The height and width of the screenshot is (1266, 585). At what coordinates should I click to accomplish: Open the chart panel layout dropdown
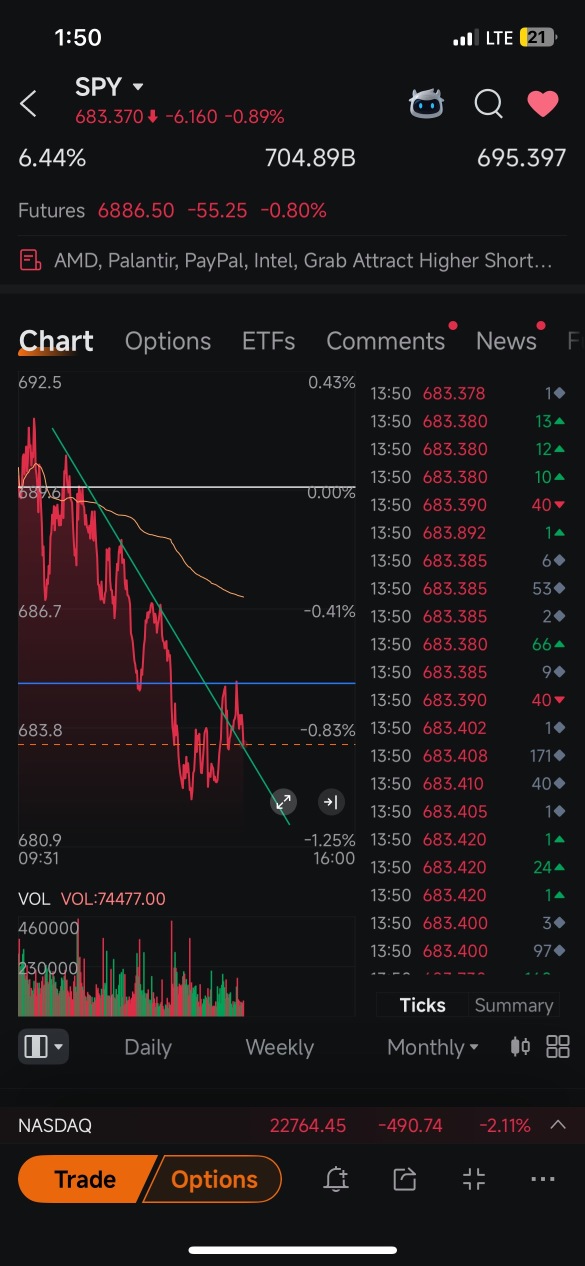[x=43, y=1047]
